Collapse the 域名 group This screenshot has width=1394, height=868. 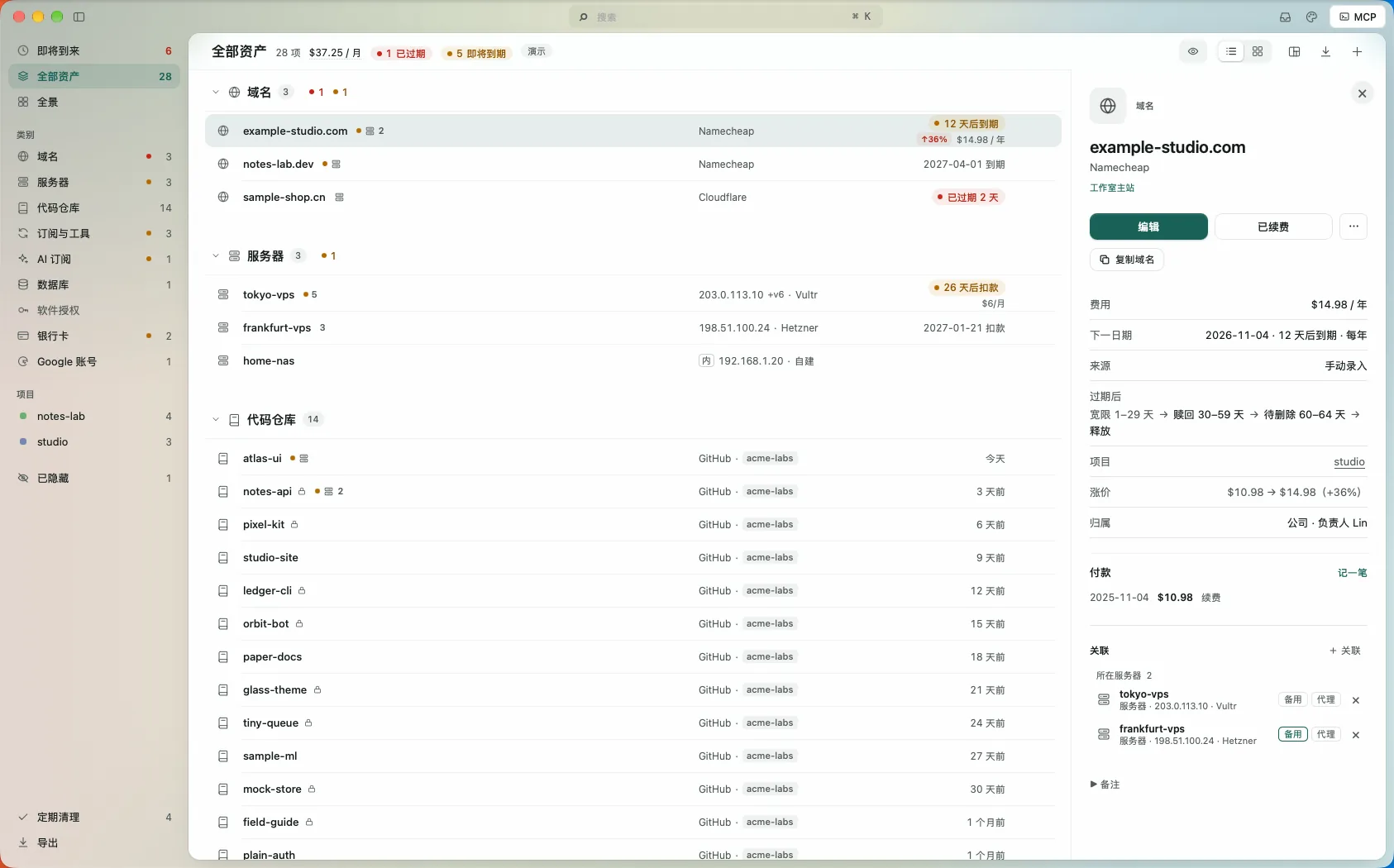point(216,92)
